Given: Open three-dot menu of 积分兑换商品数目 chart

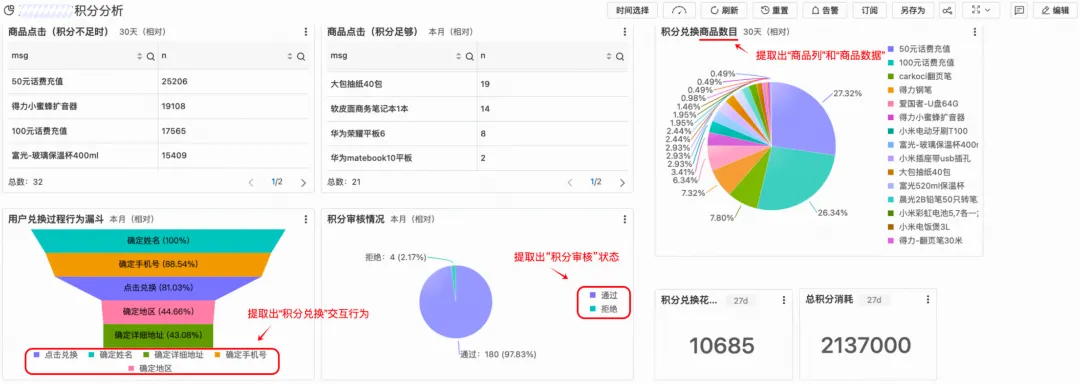Looking at the screenshot, I should pyautogui.click(x=974, y=32).
